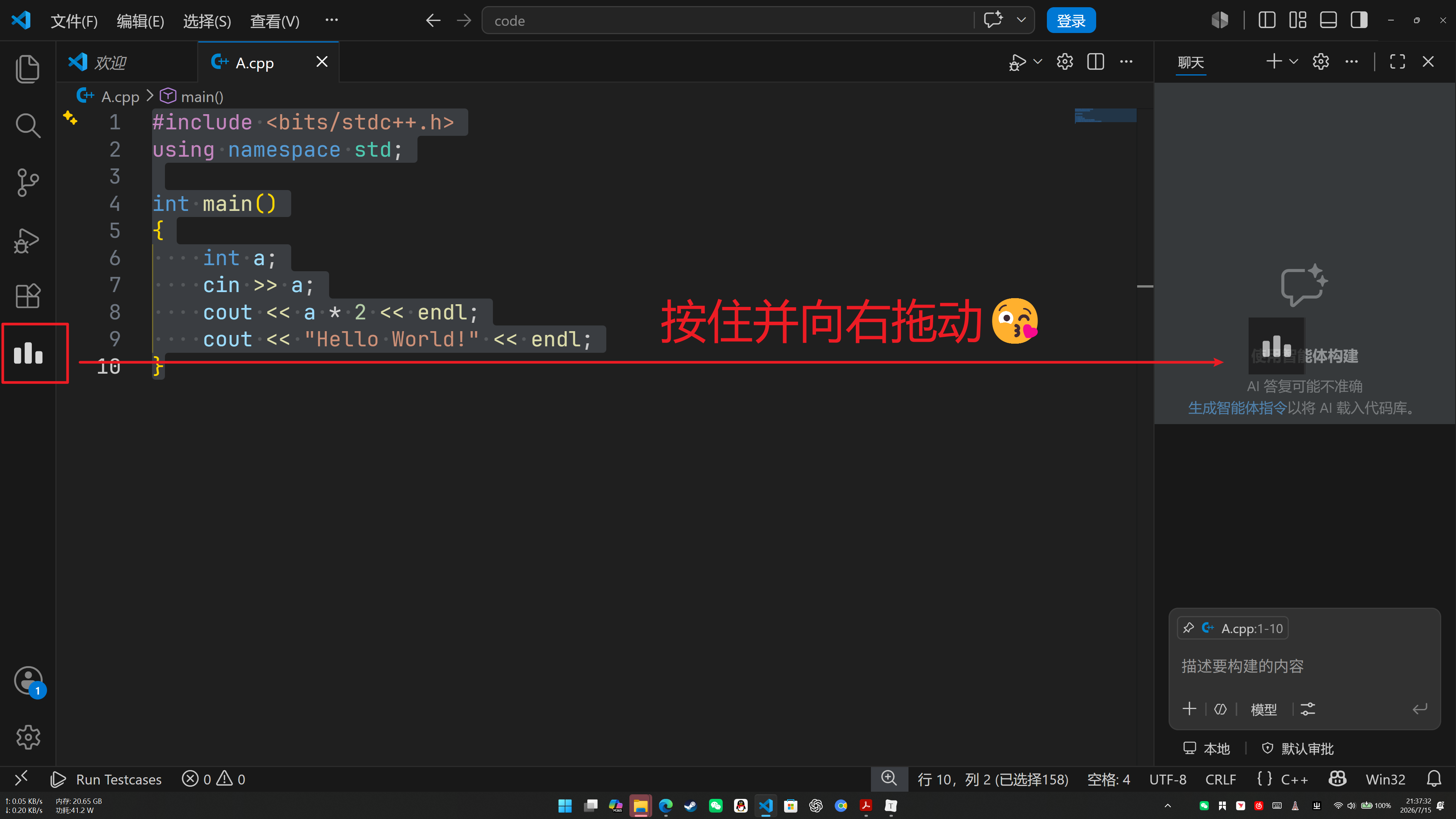Open the 模型 model picker in chat input
The height and width of the screenshot is (819, 1456).
point(1264,709)
